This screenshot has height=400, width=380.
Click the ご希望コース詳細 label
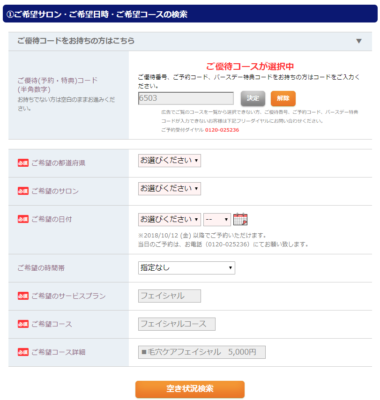tap(58, 352)
